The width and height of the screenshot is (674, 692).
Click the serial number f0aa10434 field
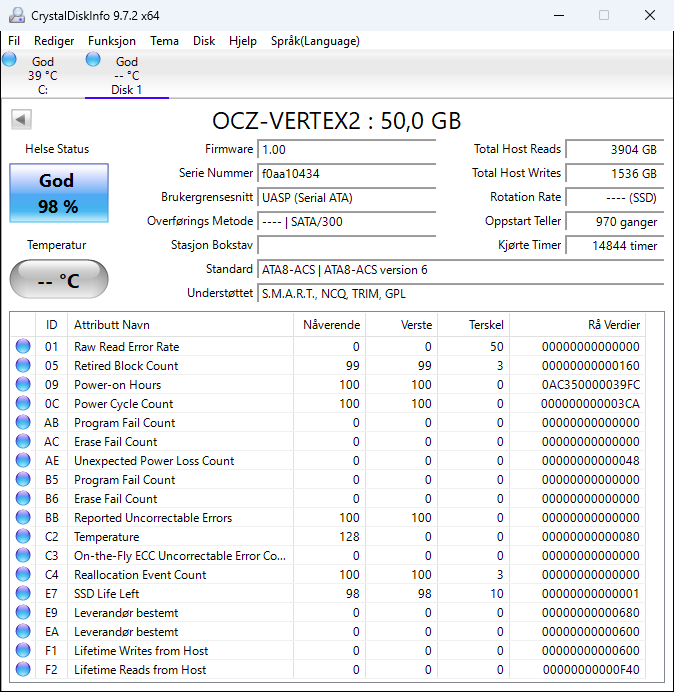(x=346, y=173)
